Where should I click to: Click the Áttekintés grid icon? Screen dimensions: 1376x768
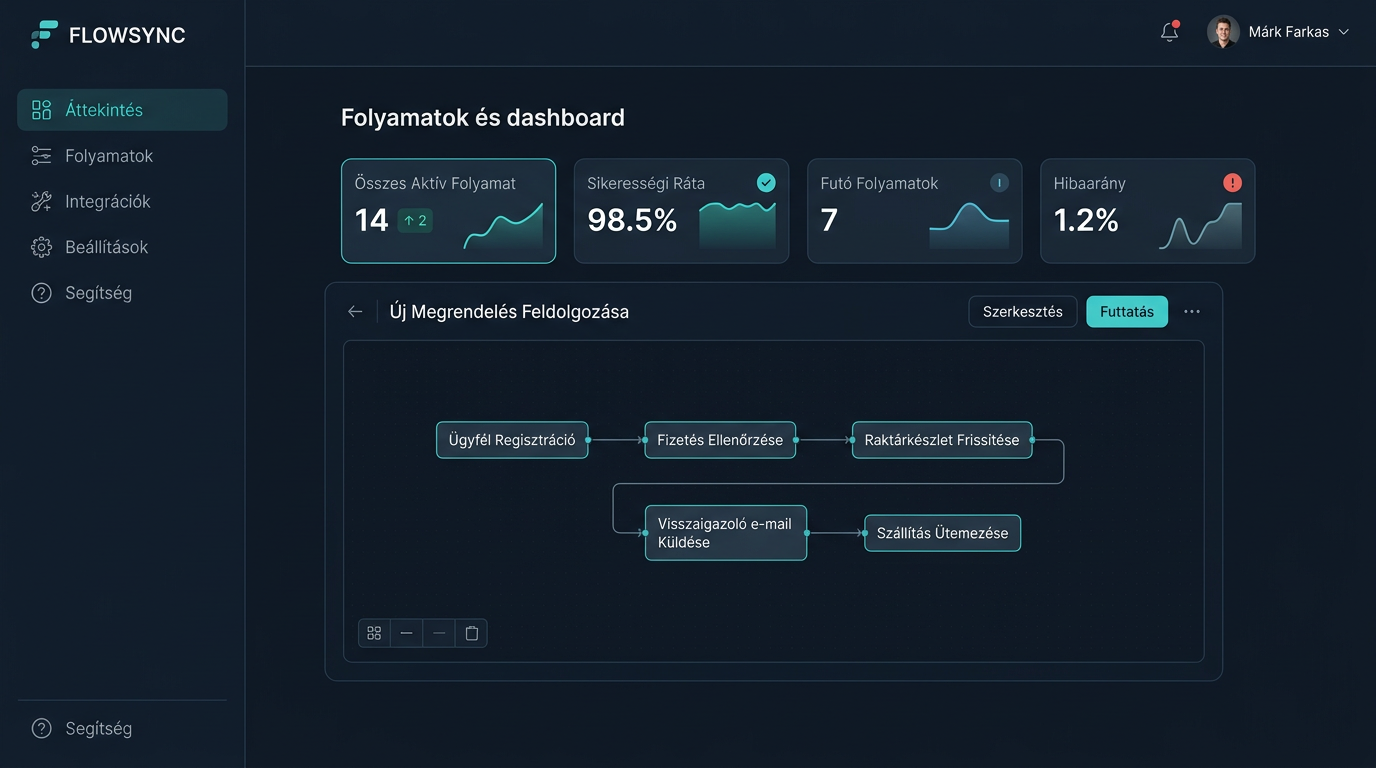pos(41,110)
